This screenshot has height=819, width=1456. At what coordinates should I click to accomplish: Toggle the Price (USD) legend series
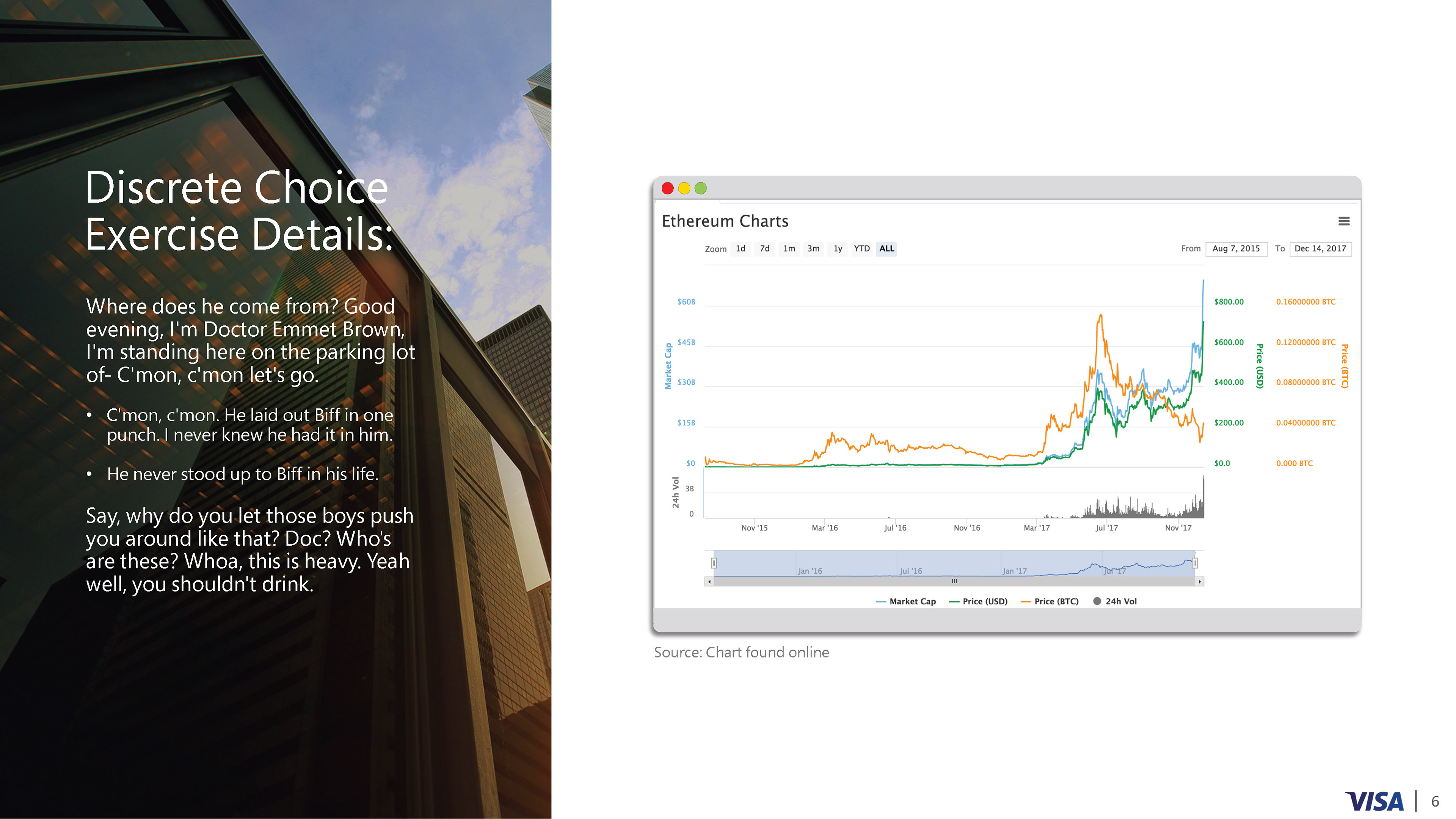pos(978,601)
